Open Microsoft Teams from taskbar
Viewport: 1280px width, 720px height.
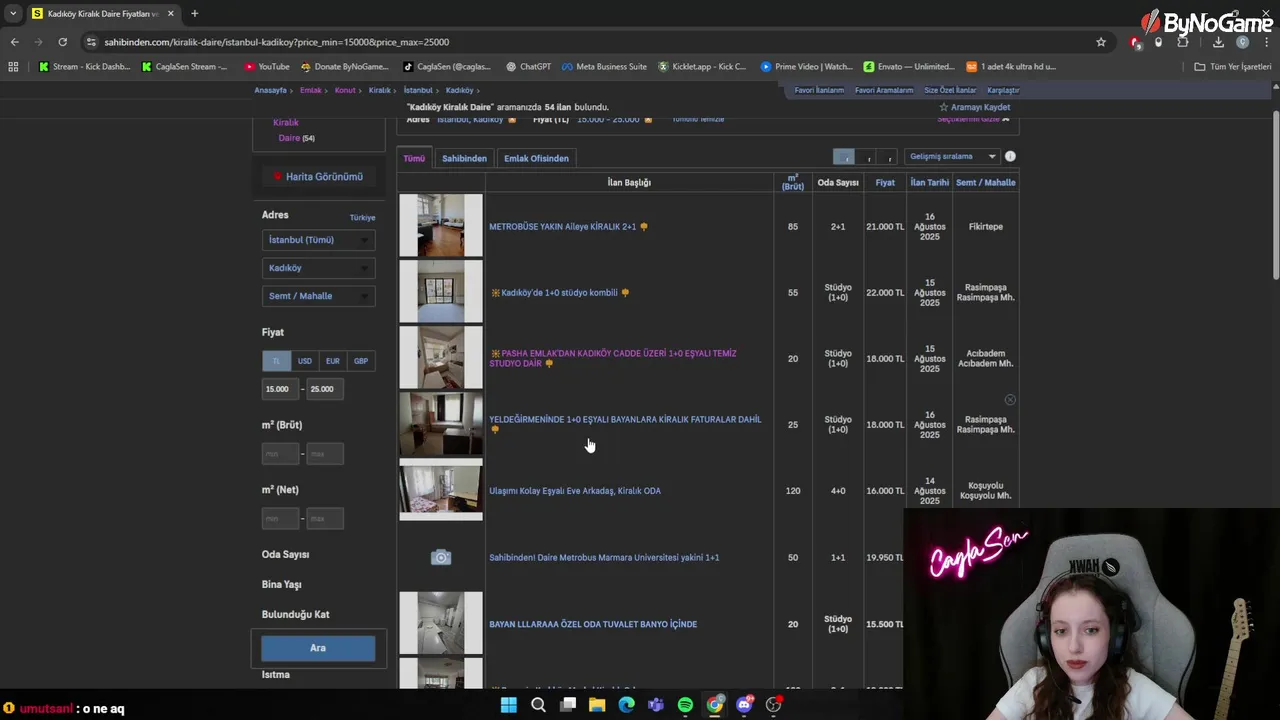656,705
